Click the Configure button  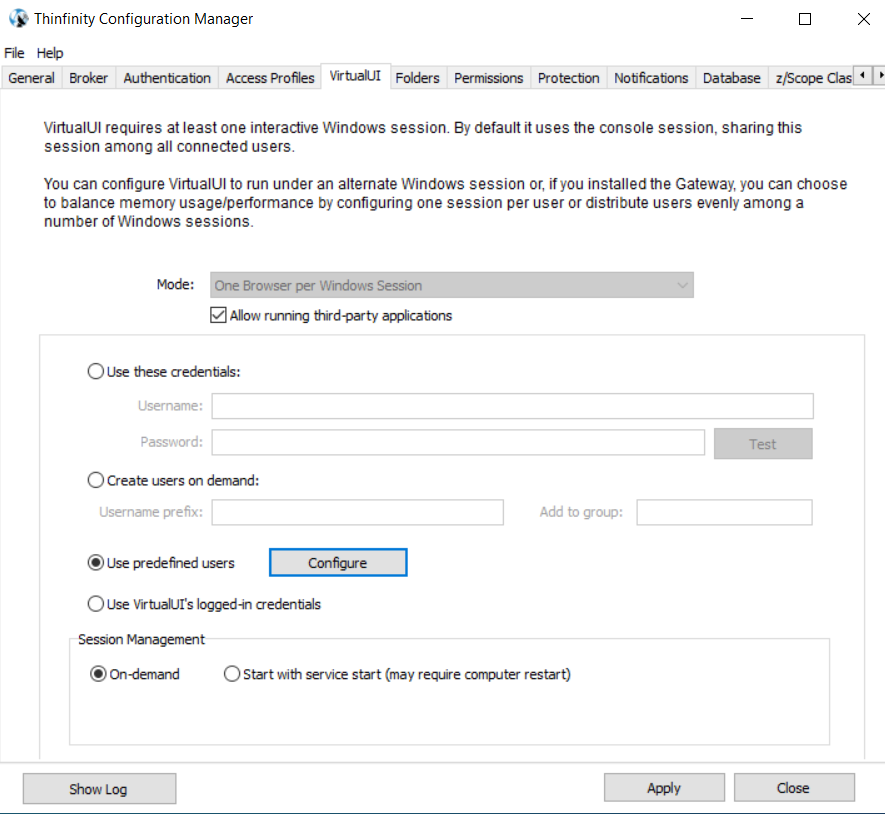click(x=338, y=563)
